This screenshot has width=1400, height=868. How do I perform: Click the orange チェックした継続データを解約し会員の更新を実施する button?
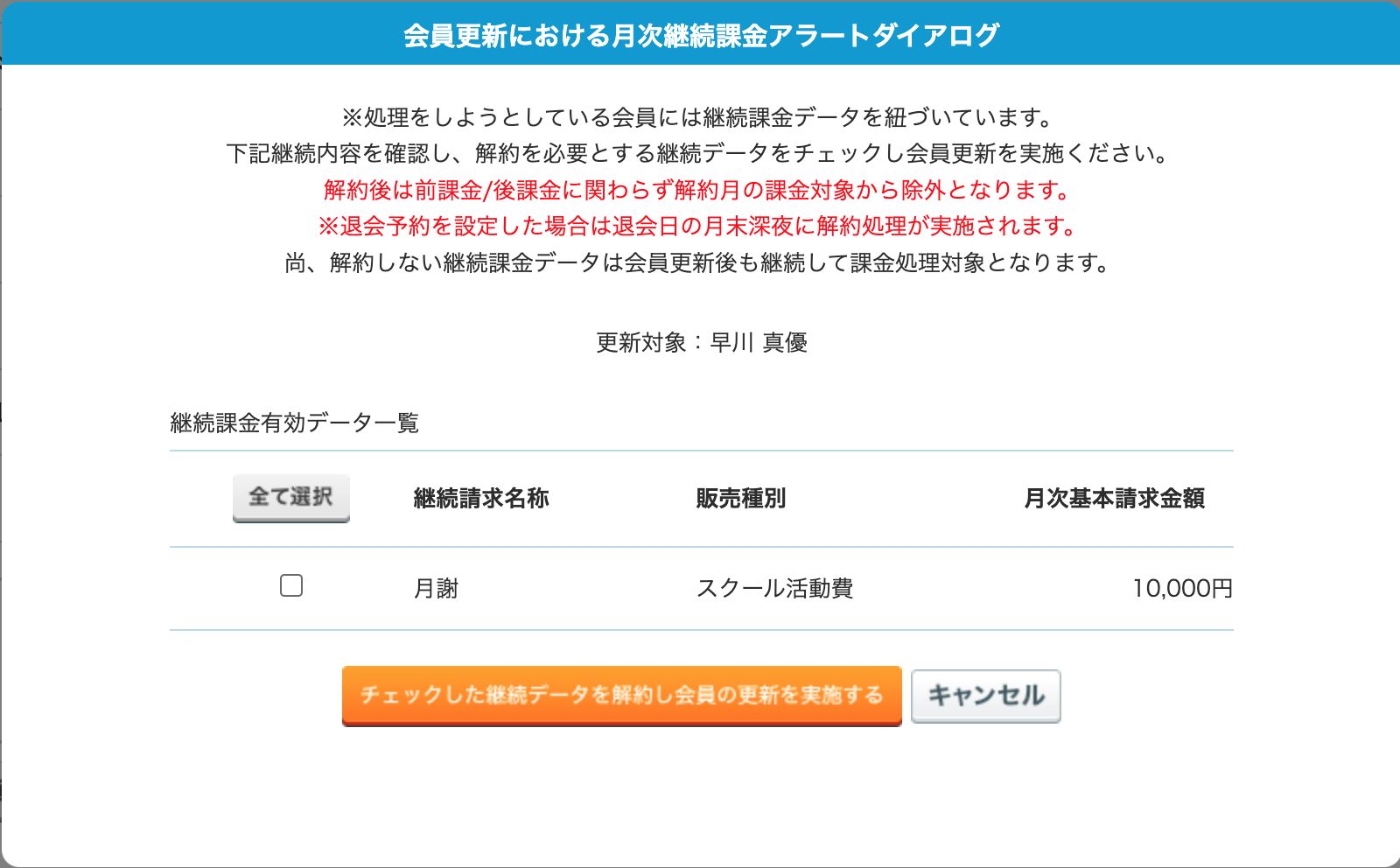coord(622,696)
